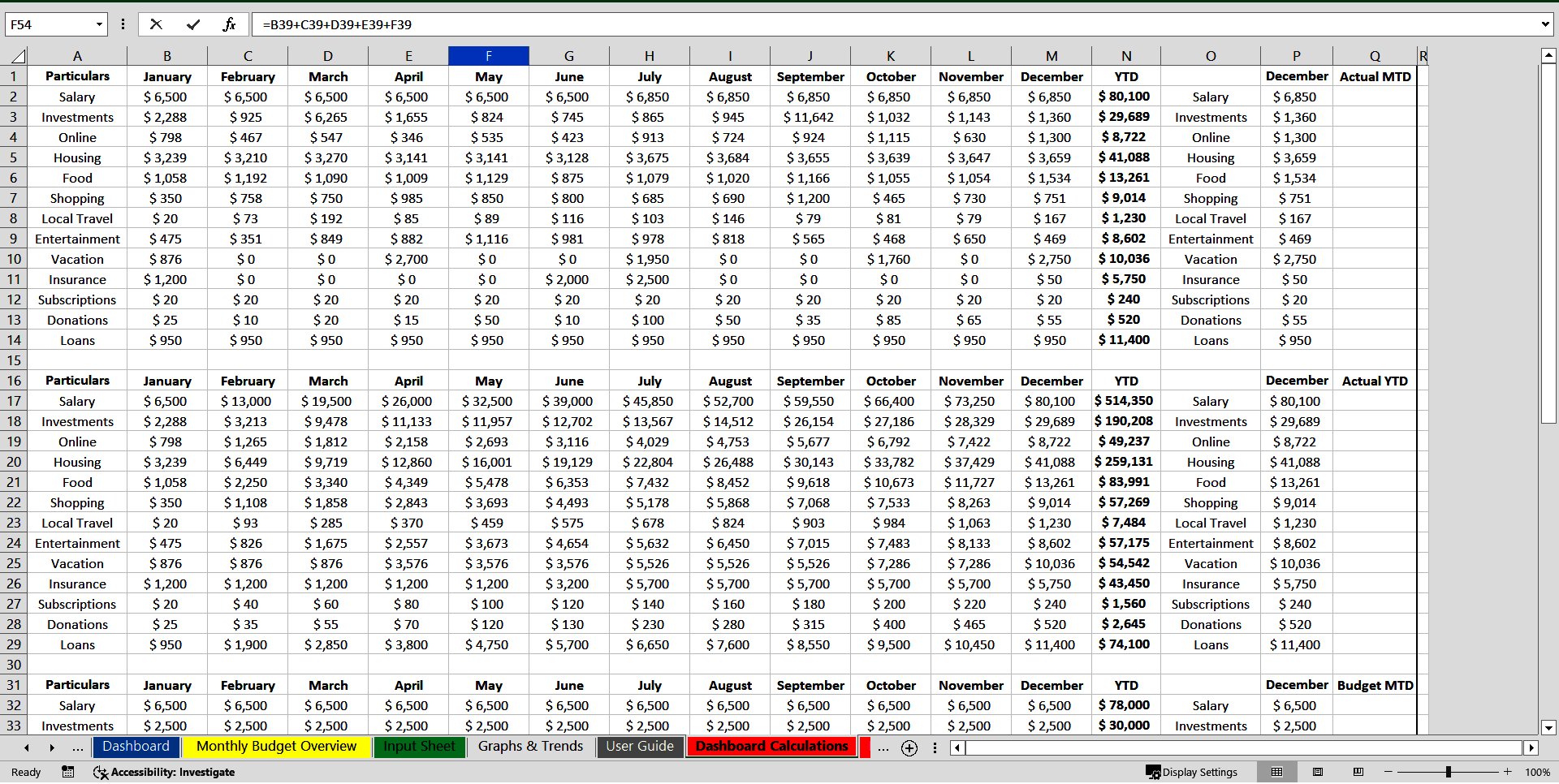Viewport: 1559px width, 784px height.
Task: Open the User Guide tab
Action: 640,747
